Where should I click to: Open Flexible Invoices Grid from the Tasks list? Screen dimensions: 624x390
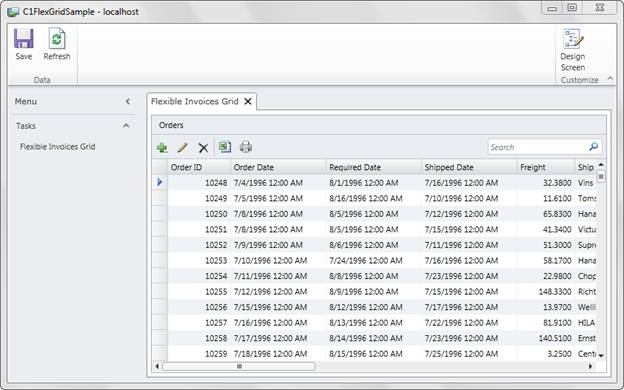pos(58,147)
